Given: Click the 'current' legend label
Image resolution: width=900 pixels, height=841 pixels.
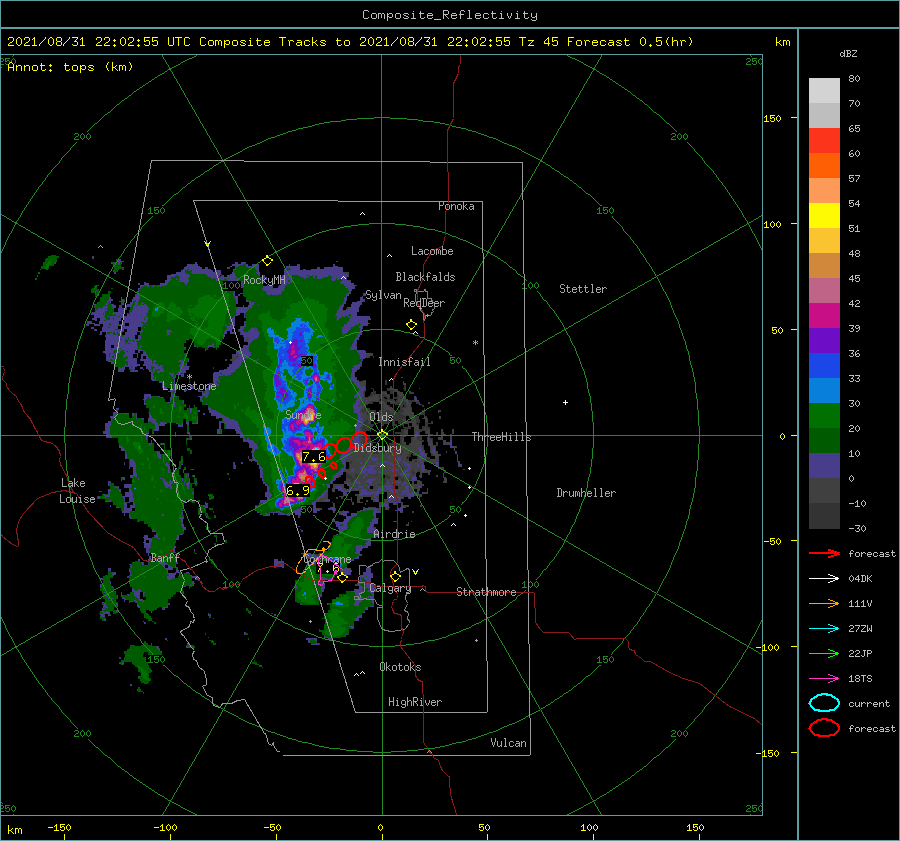Looking at the screenshot, I should point(869,703).
